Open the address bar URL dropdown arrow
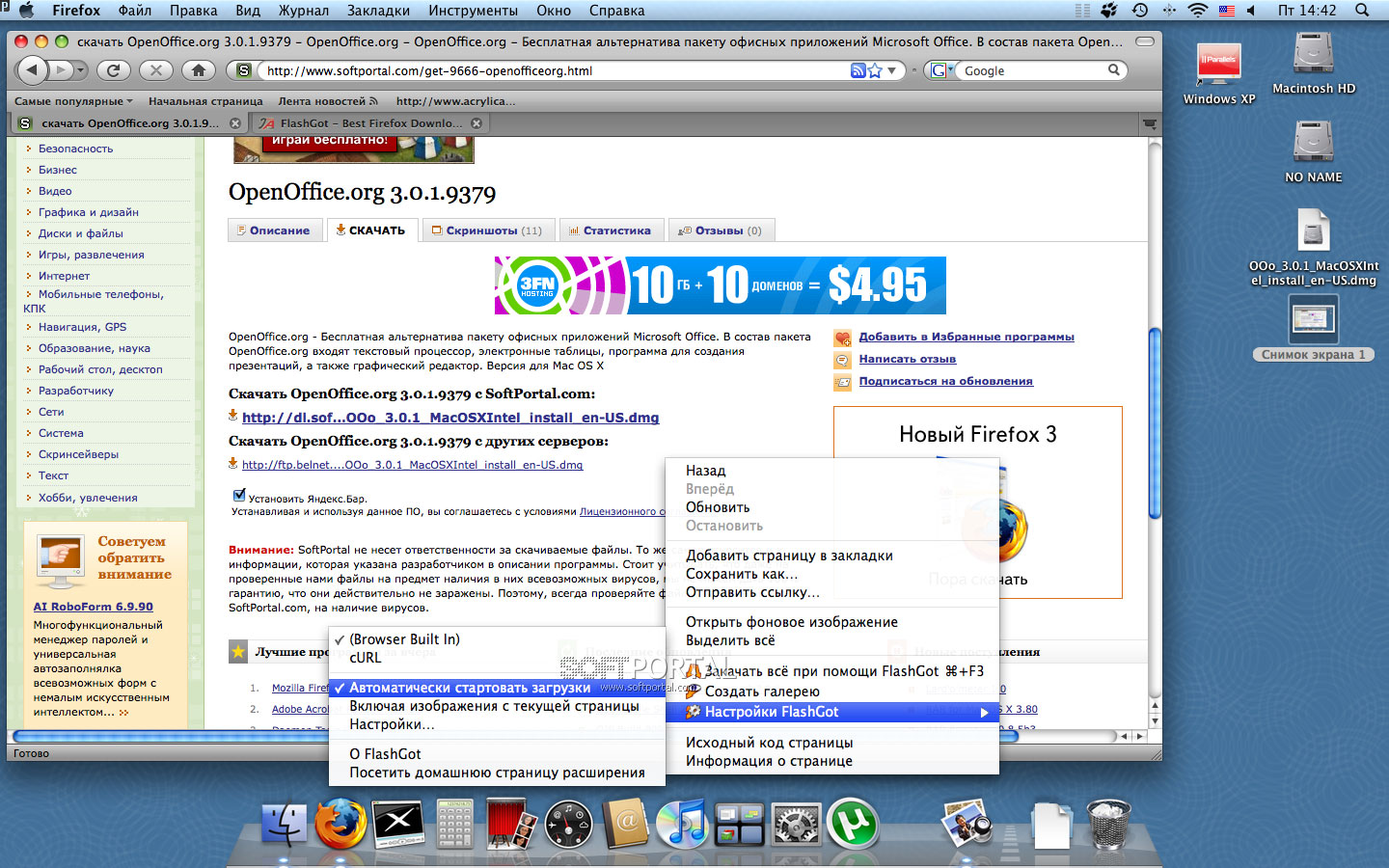Viewport: 1389px width, 868px height. (891, 70)
